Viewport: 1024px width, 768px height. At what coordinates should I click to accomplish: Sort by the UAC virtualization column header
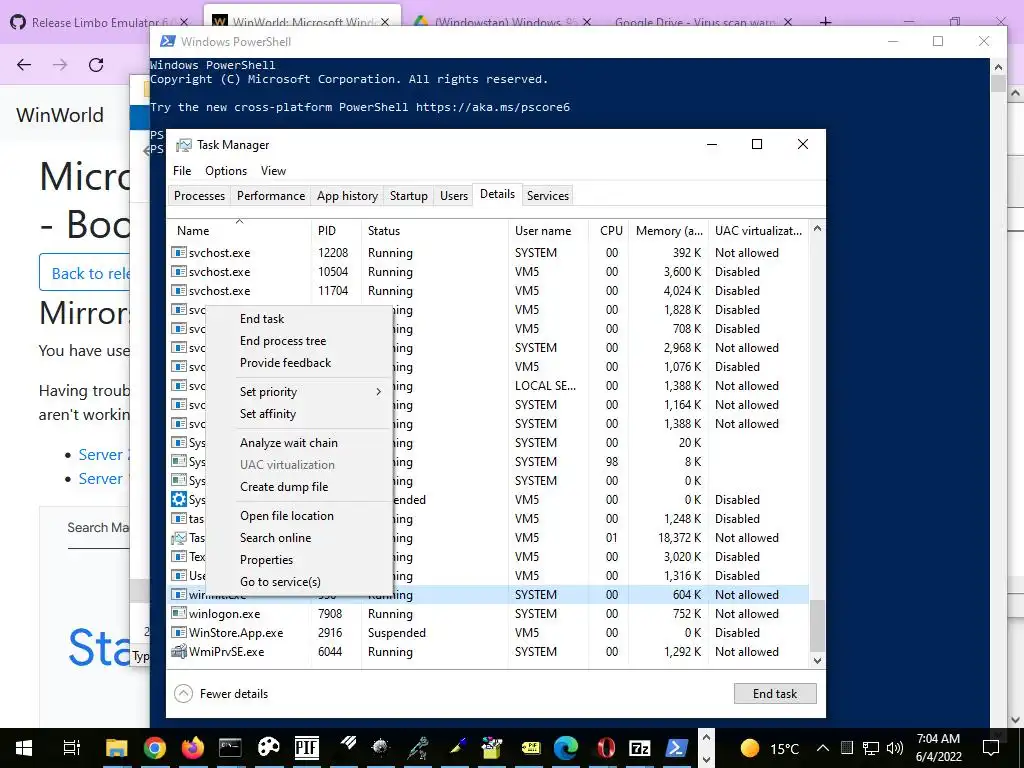pyautogui.click(x=759, y=231)
